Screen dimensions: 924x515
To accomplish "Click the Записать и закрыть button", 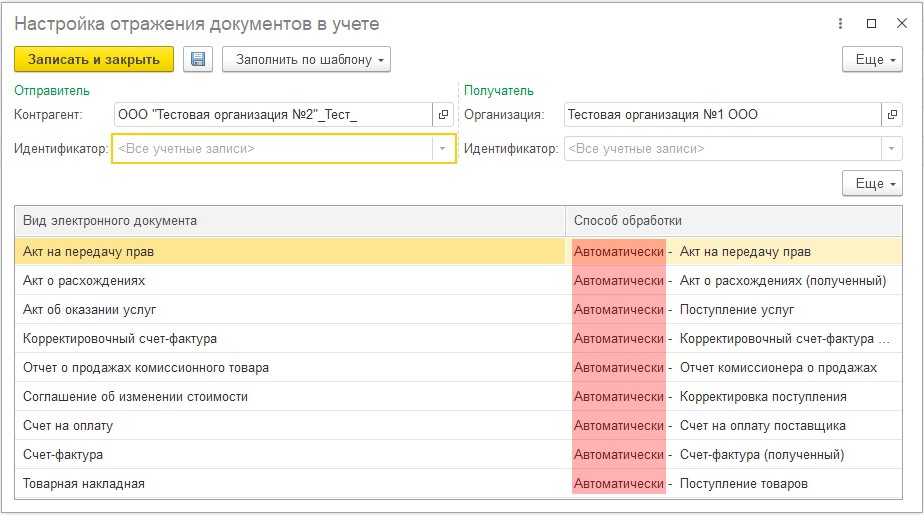I will pos(94,59).
